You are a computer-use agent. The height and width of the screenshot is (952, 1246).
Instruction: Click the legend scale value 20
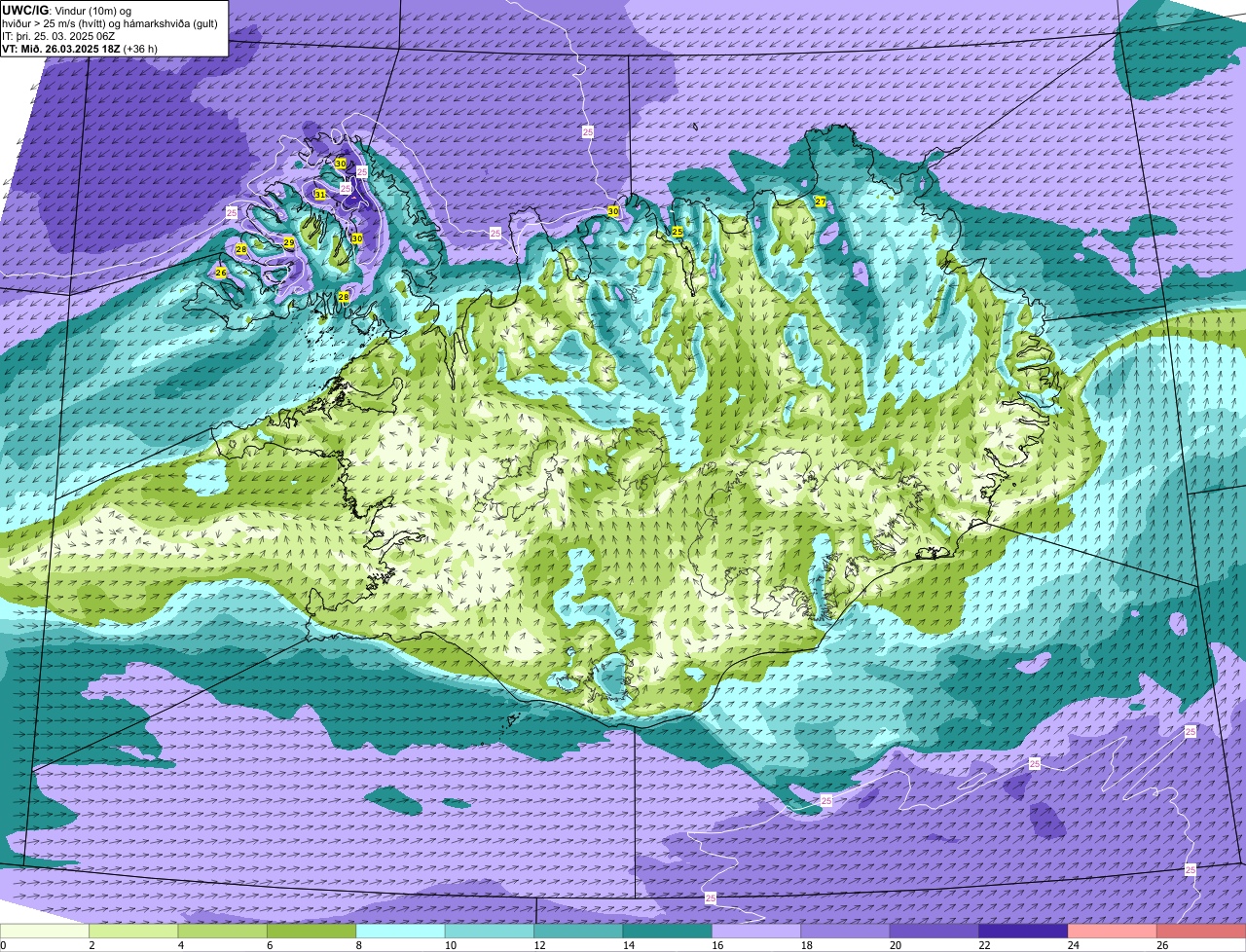(x=895, y=945)
